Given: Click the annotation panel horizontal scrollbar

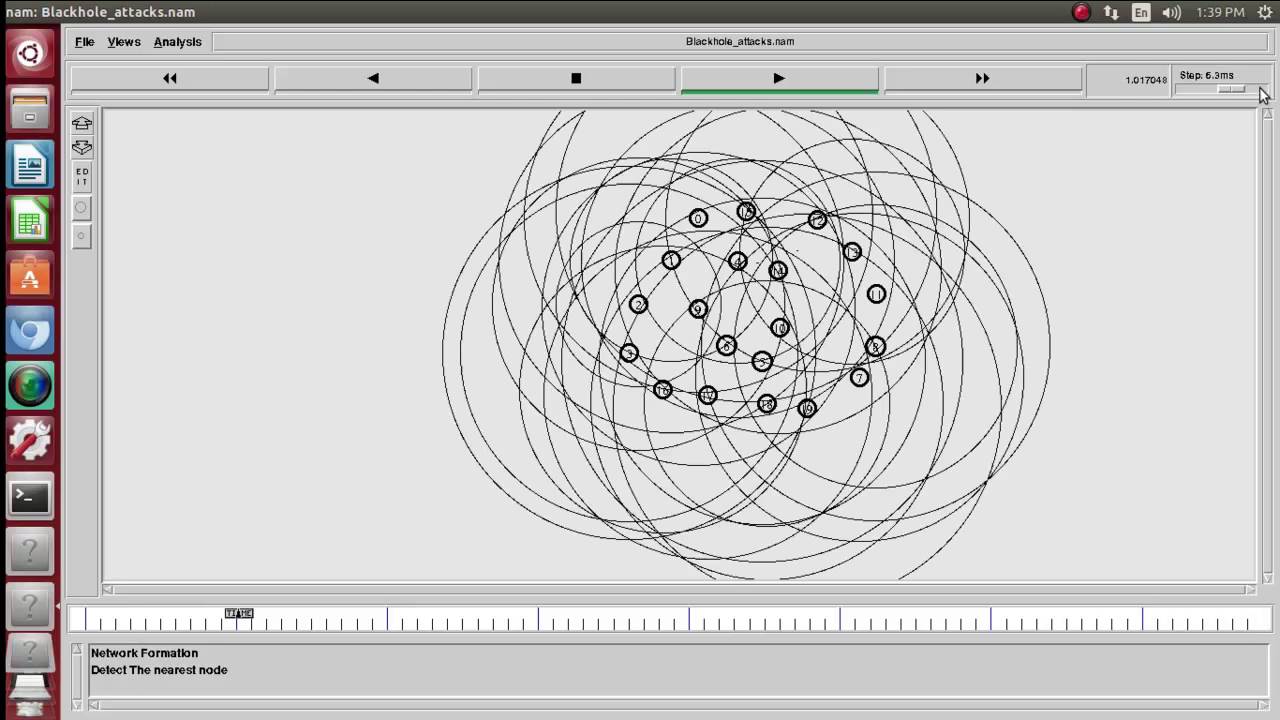Looking at the screenshot, I should (679, 705).
